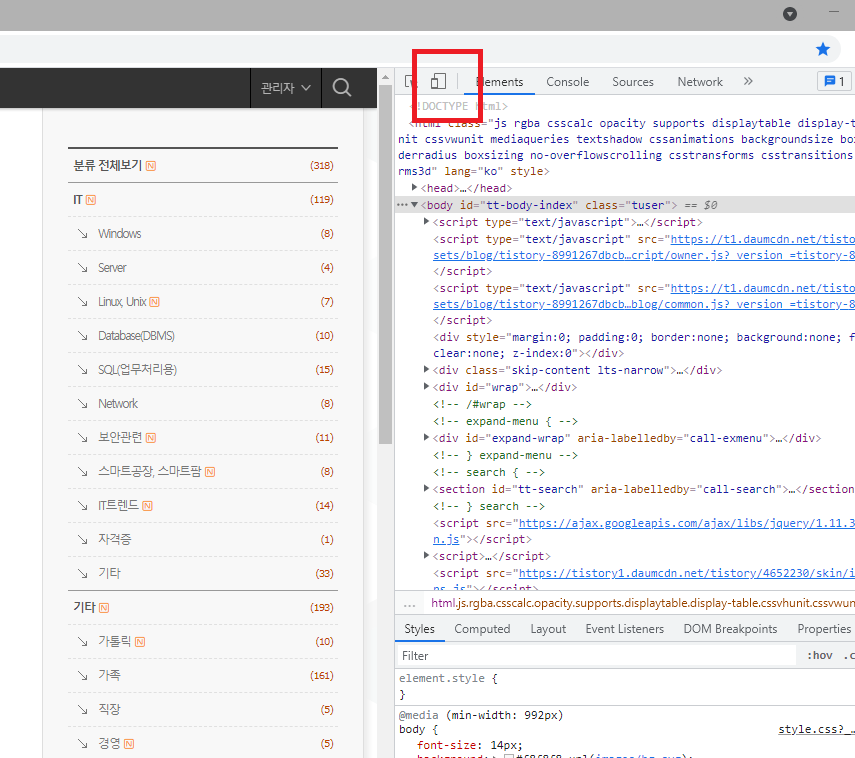Screen dimensions: 855x758
Task: Switch to the Console tab
Action: click(x=568, y=82)
